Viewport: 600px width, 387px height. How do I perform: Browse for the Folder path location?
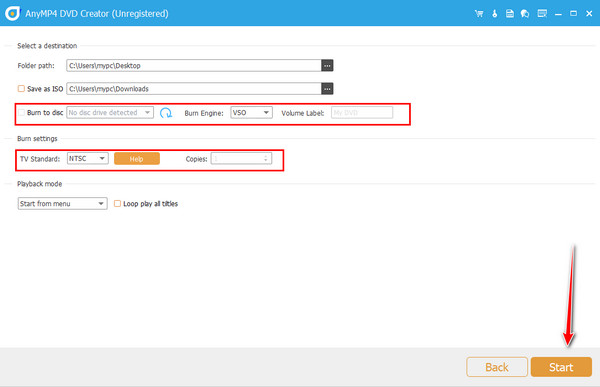[x=327, y=65]
